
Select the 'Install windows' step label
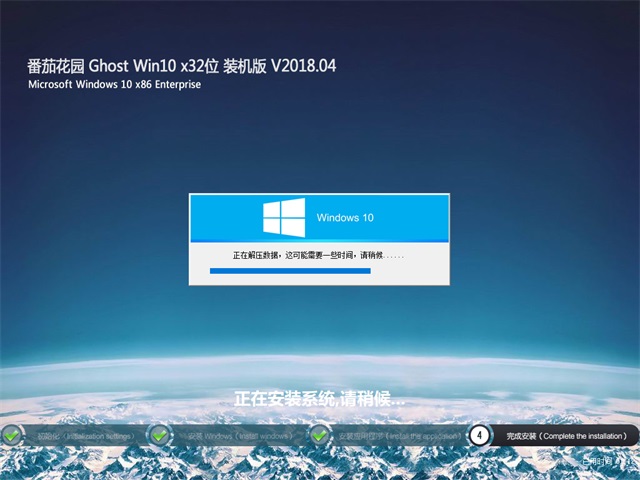(241, 436)
